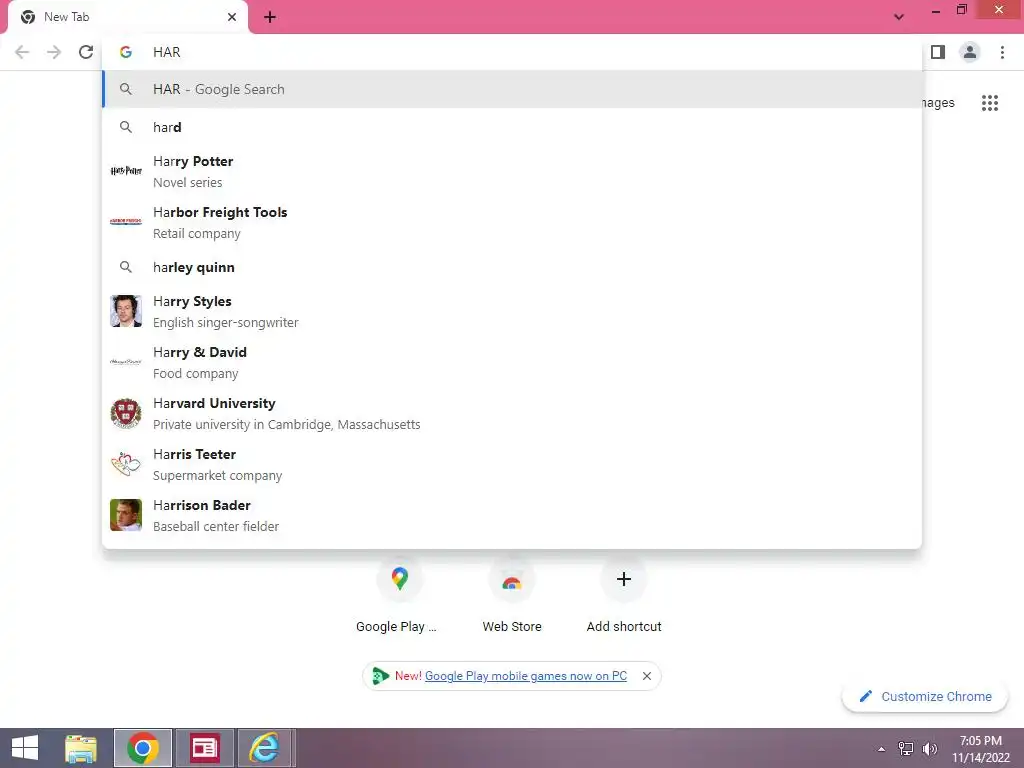Viewport: 1024px width, 768px height.
Task: Click the address bar containing HAR
Action: (513, 52)
